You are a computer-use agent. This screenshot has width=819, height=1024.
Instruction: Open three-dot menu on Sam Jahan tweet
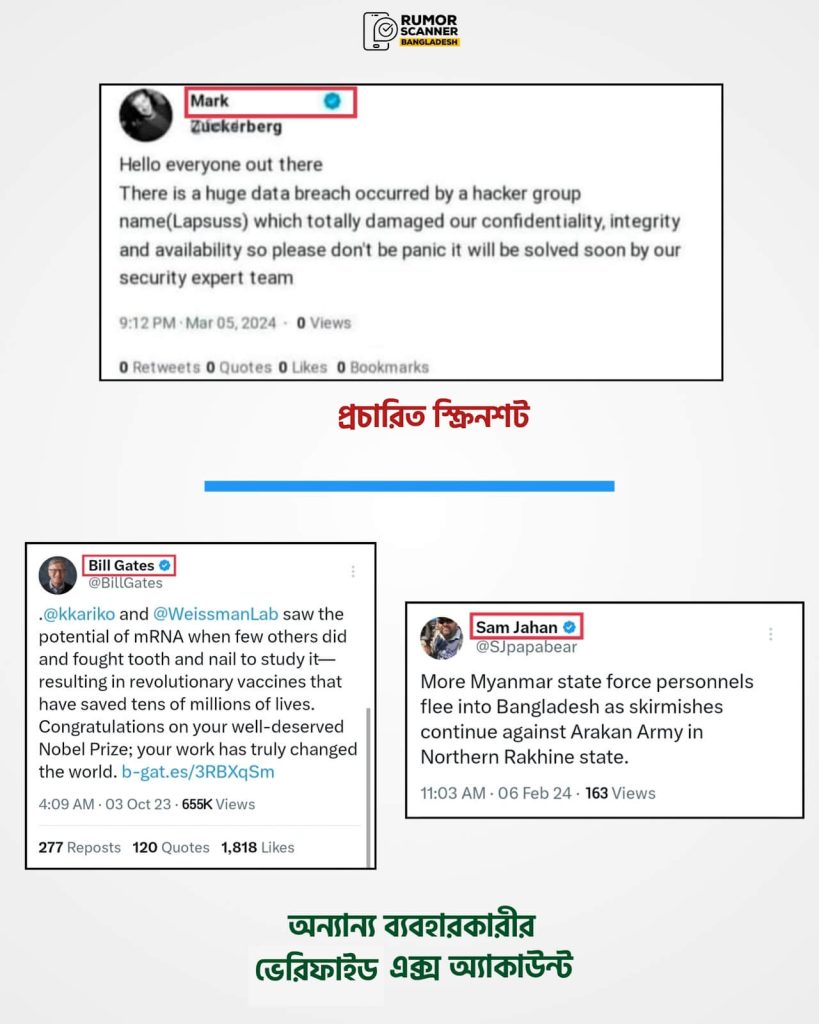(x=771, y=634)
